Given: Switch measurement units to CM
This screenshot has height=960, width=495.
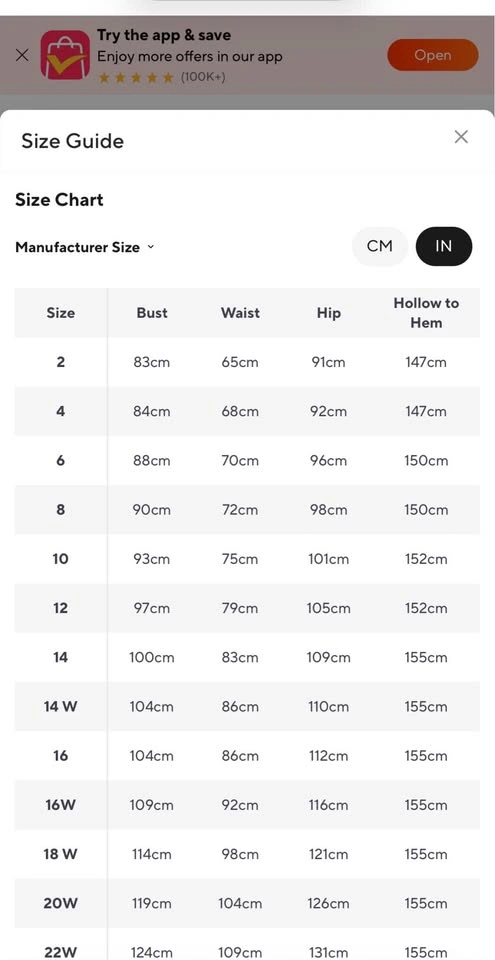Looking at the screenshot, I should pos(379,246).
